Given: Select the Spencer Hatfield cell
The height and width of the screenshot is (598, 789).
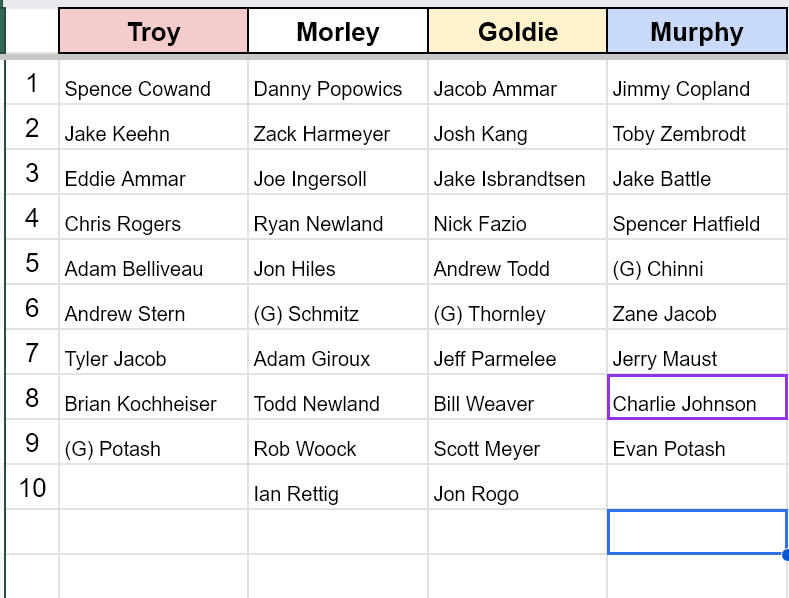Looking at the screenshot, I should [x=697, y=217].
